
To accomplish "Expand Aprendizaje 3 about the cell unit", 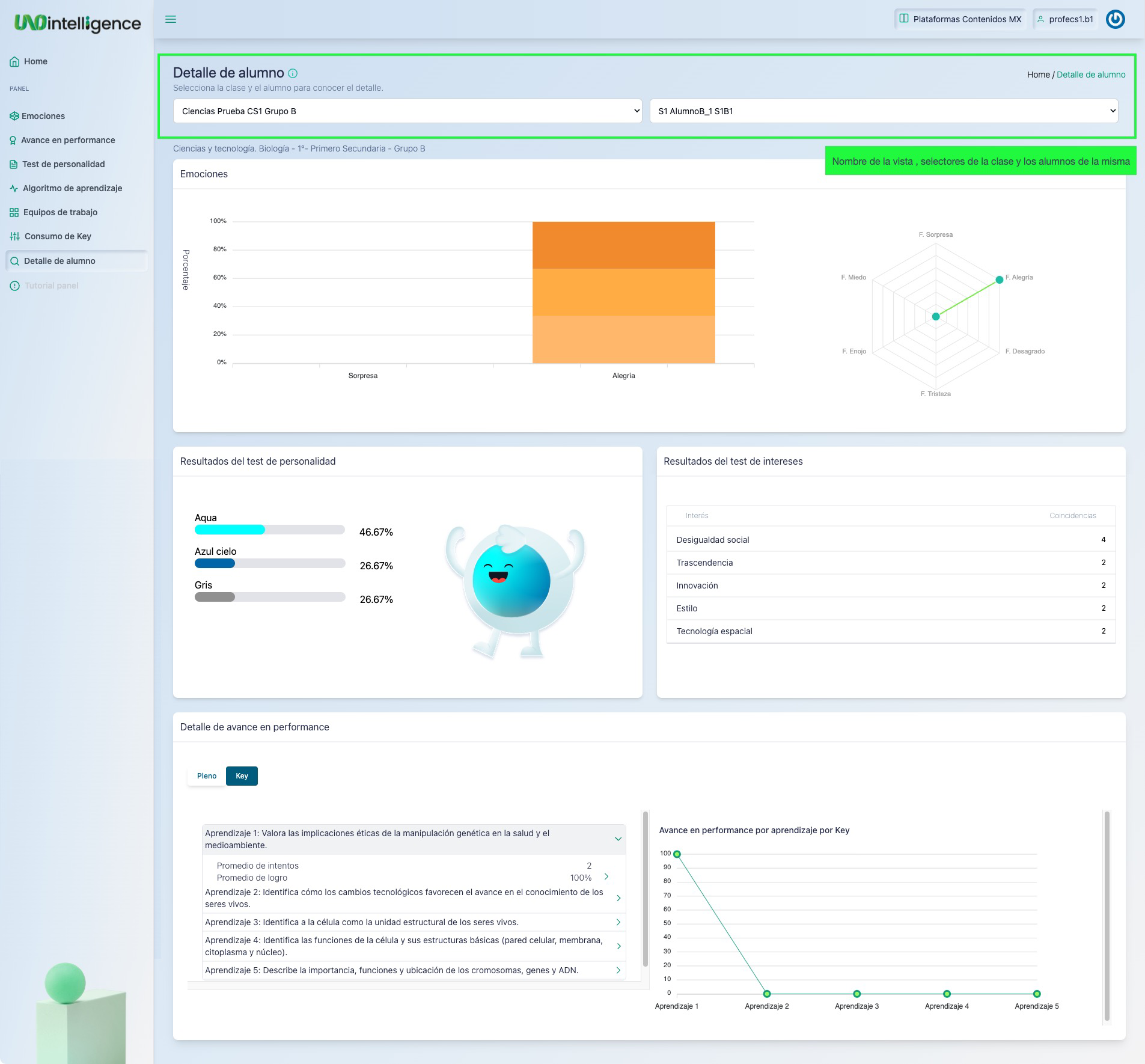I will click(x=618, y=922).
